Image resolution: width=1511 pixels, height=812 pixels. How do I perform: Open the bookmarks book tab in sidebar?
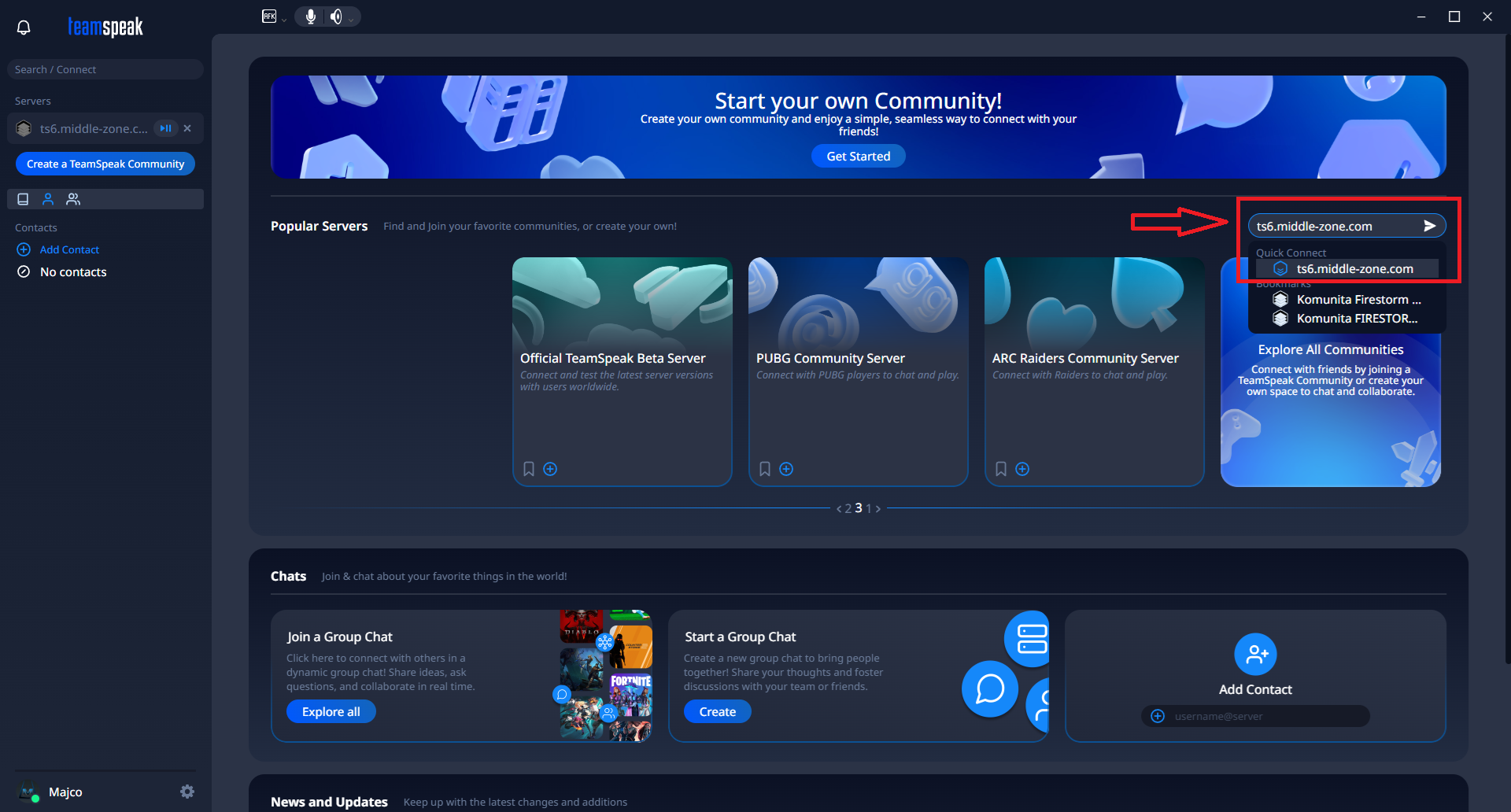pos(23,199)
